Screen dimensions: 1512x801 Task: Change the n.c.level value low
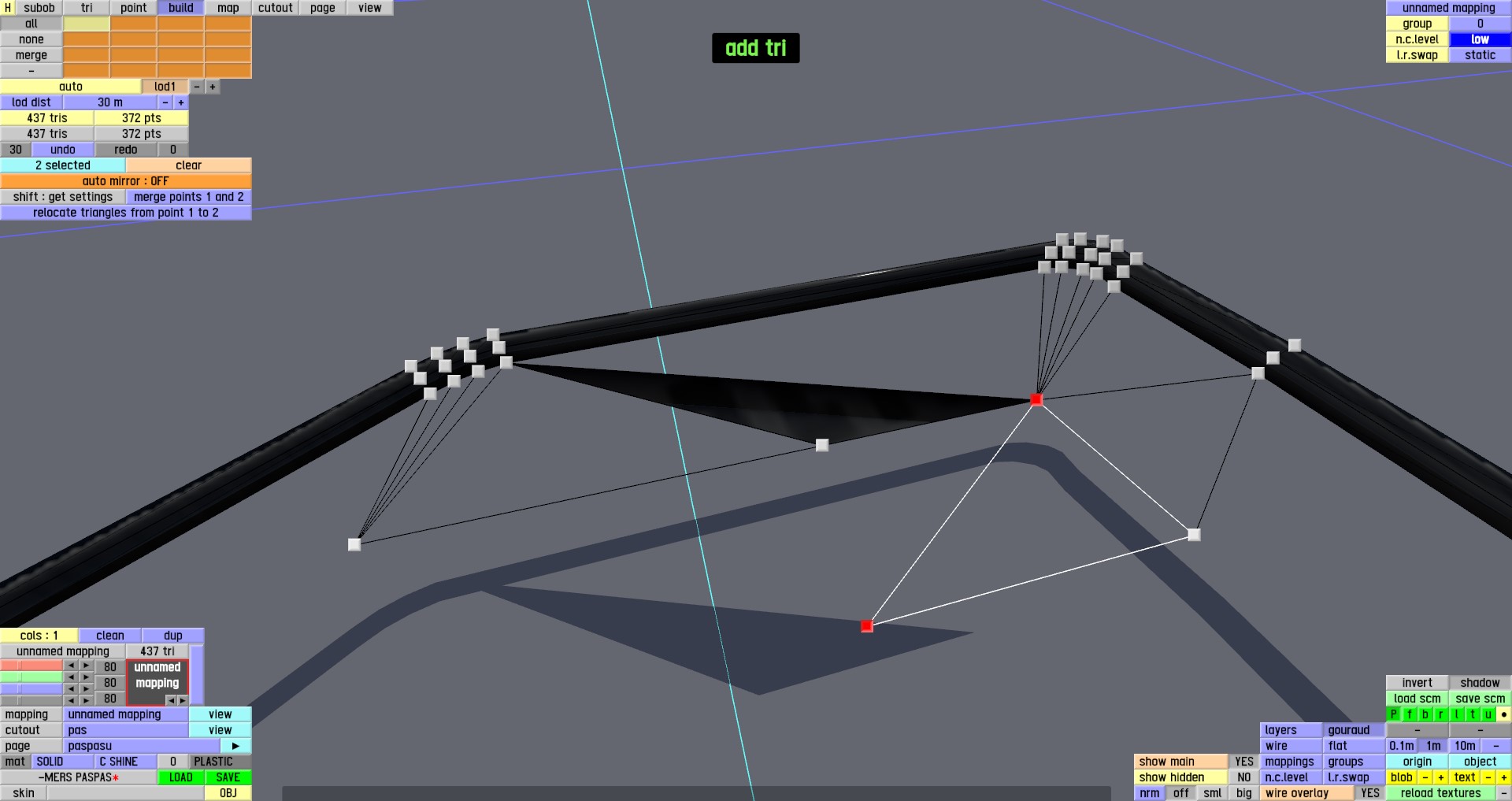point(1480,39)
